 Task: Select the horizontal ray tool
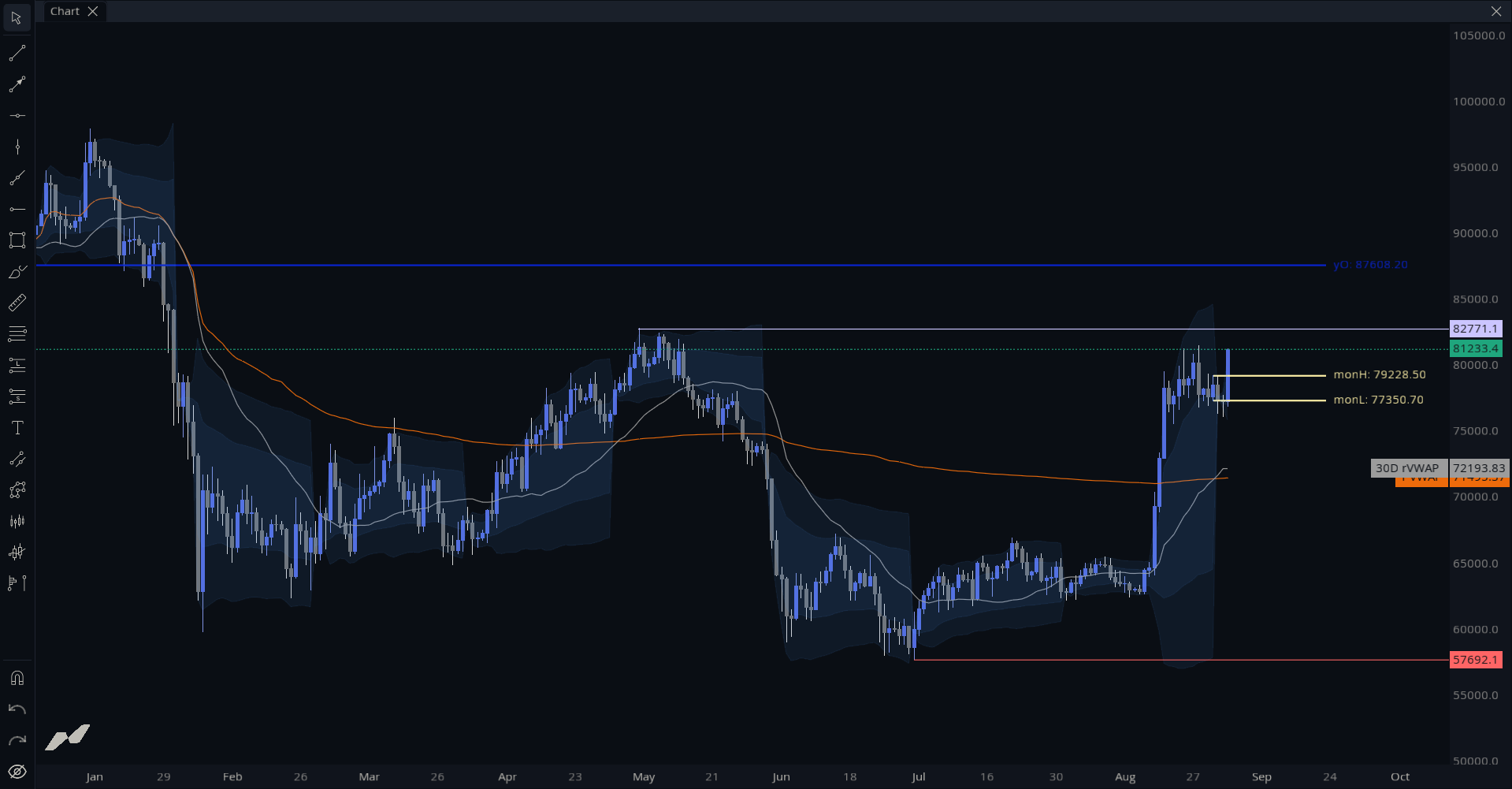coord(17,209)
